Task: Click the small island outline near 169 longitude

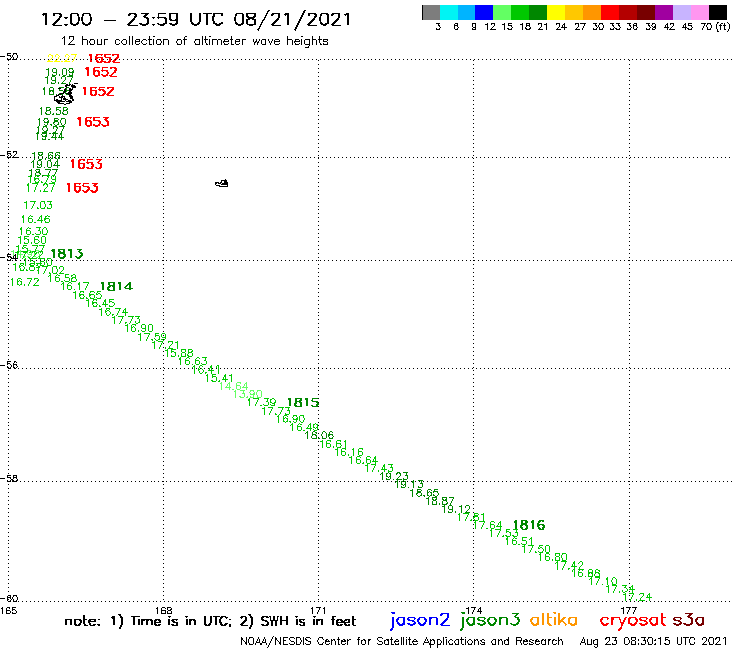Action: point(222,183)
